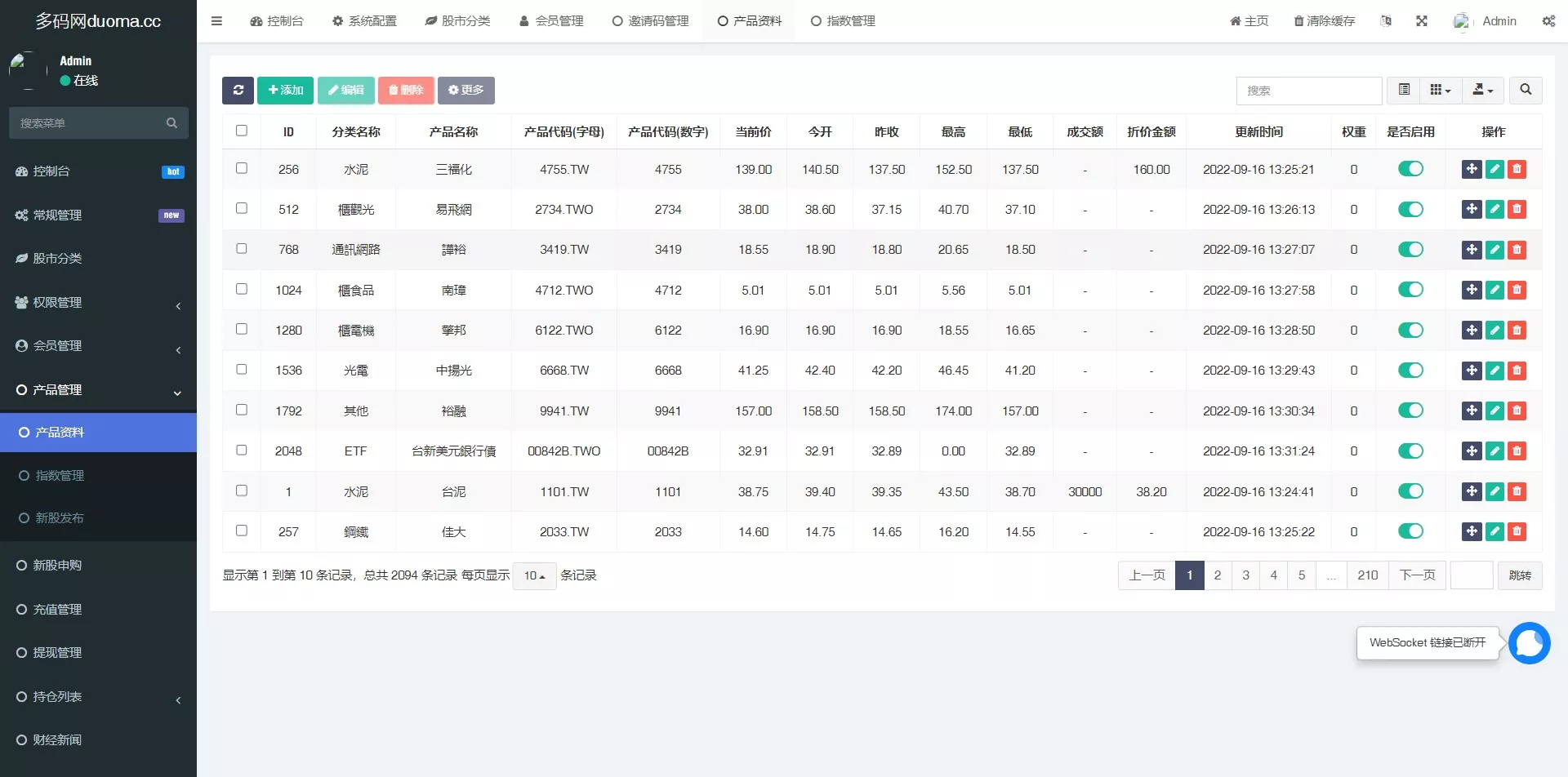Click the table search input field
Image resolution: width=1568 pixels, height=777 pixels.
pos(1308,91)
